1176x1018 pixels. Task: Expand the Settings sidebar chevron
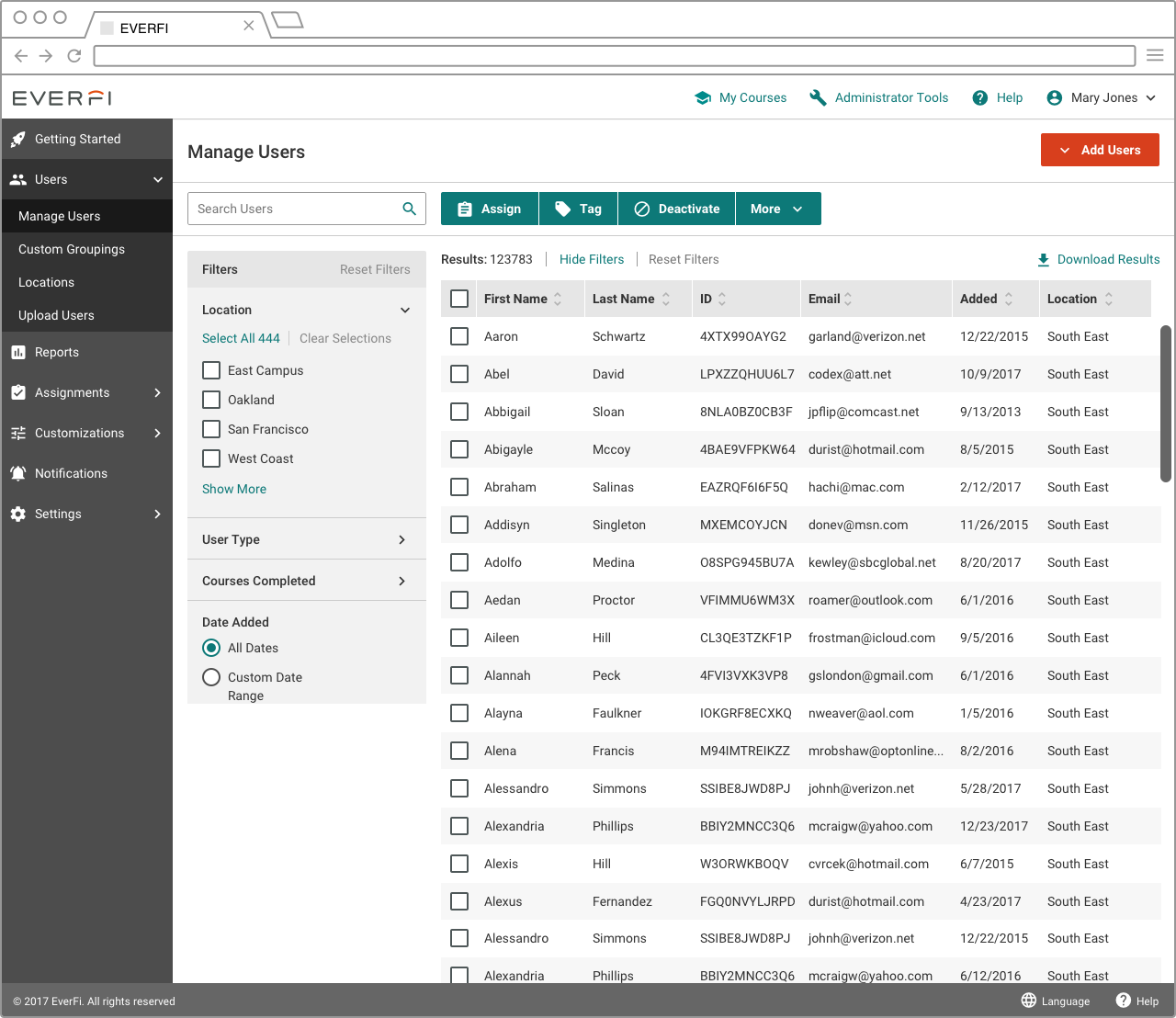coord(158,515)
